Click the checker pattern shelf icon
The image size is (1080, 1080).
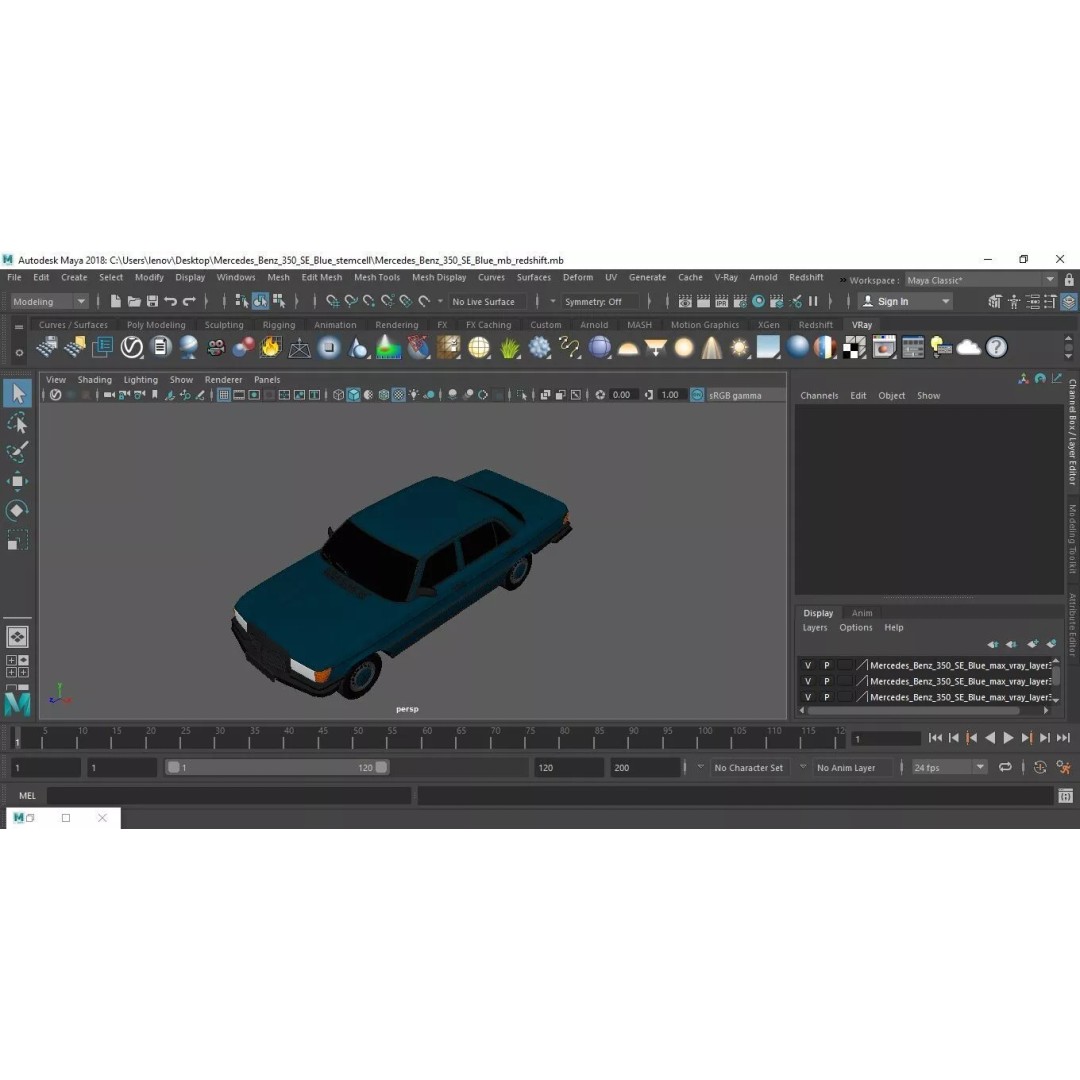pos(854,348)
